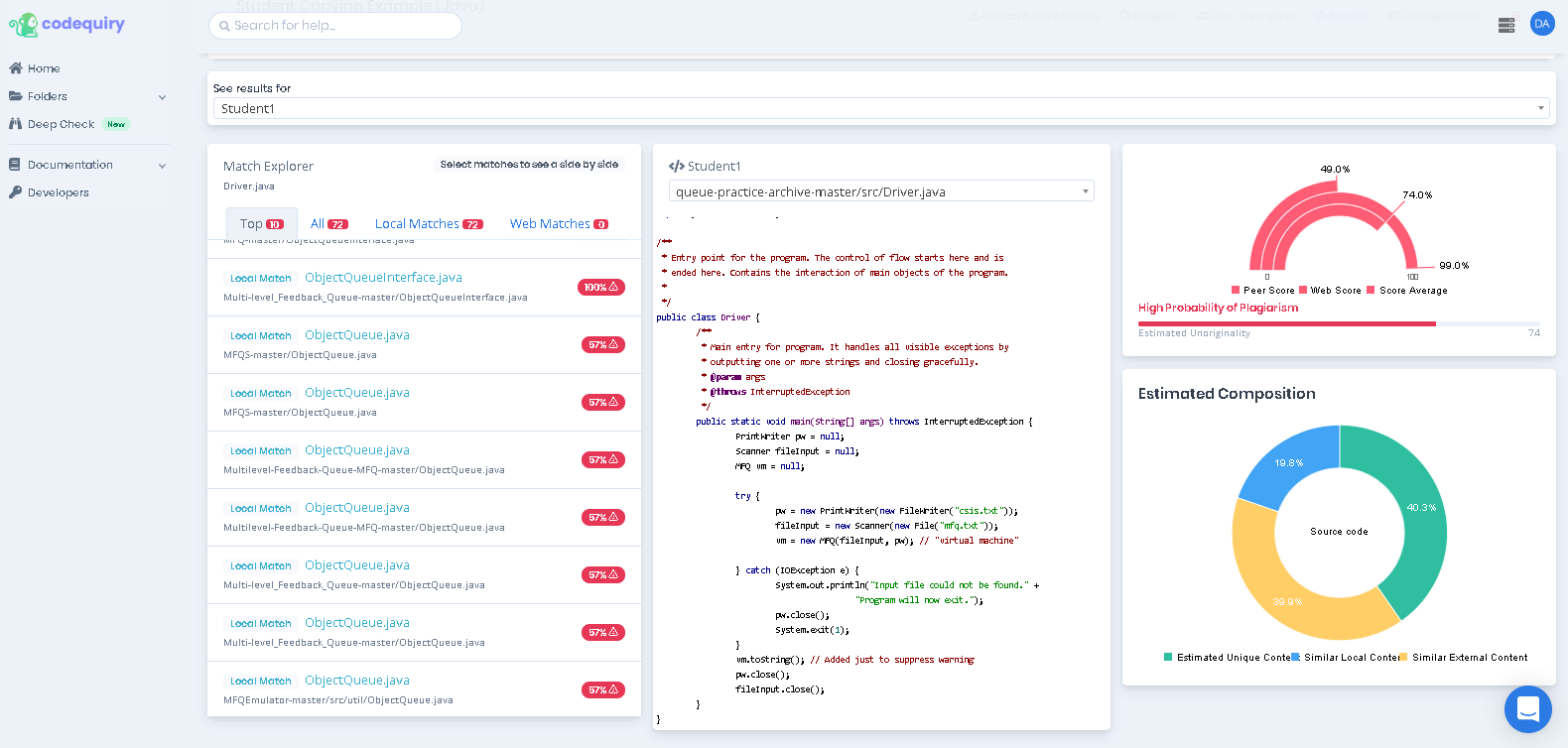
Task: Click inside the Search for help field
Action: 335,26
